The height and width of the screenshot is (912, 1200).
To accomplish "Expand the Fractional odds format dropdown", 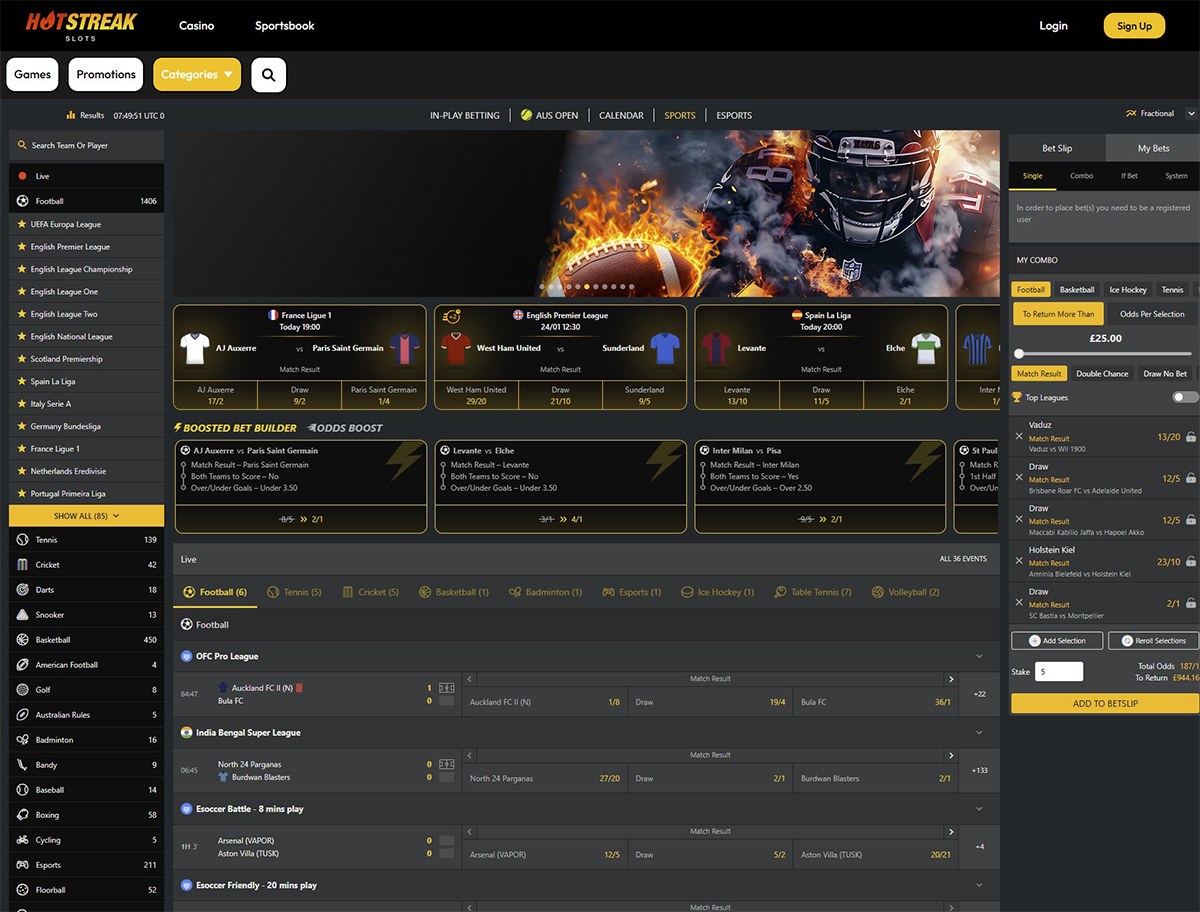I will coord(1190,114).
